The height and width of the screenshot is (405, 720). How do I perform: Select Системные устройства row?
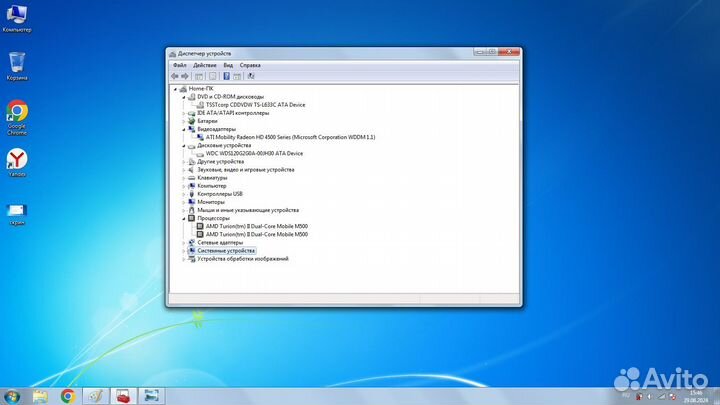coord(226,251)
